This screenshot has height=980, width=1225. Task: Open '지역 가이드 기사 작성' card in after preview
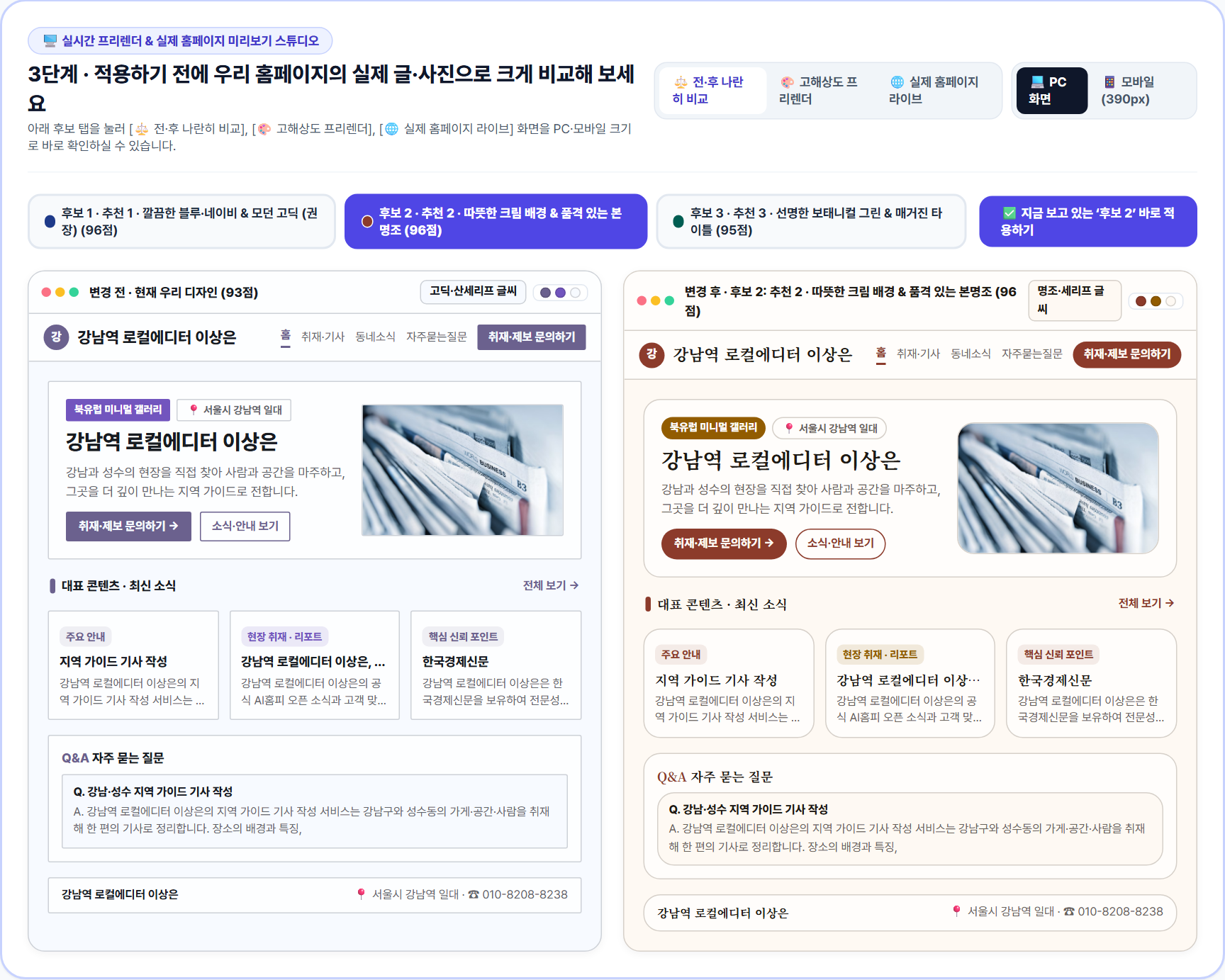point(729,683)
